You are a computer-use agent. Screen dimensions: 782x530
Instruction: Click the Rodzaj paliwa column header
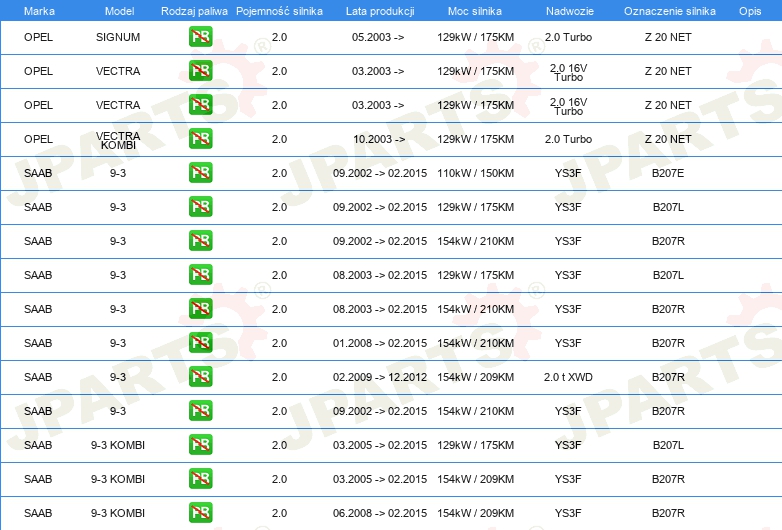(x=194, y=11)
